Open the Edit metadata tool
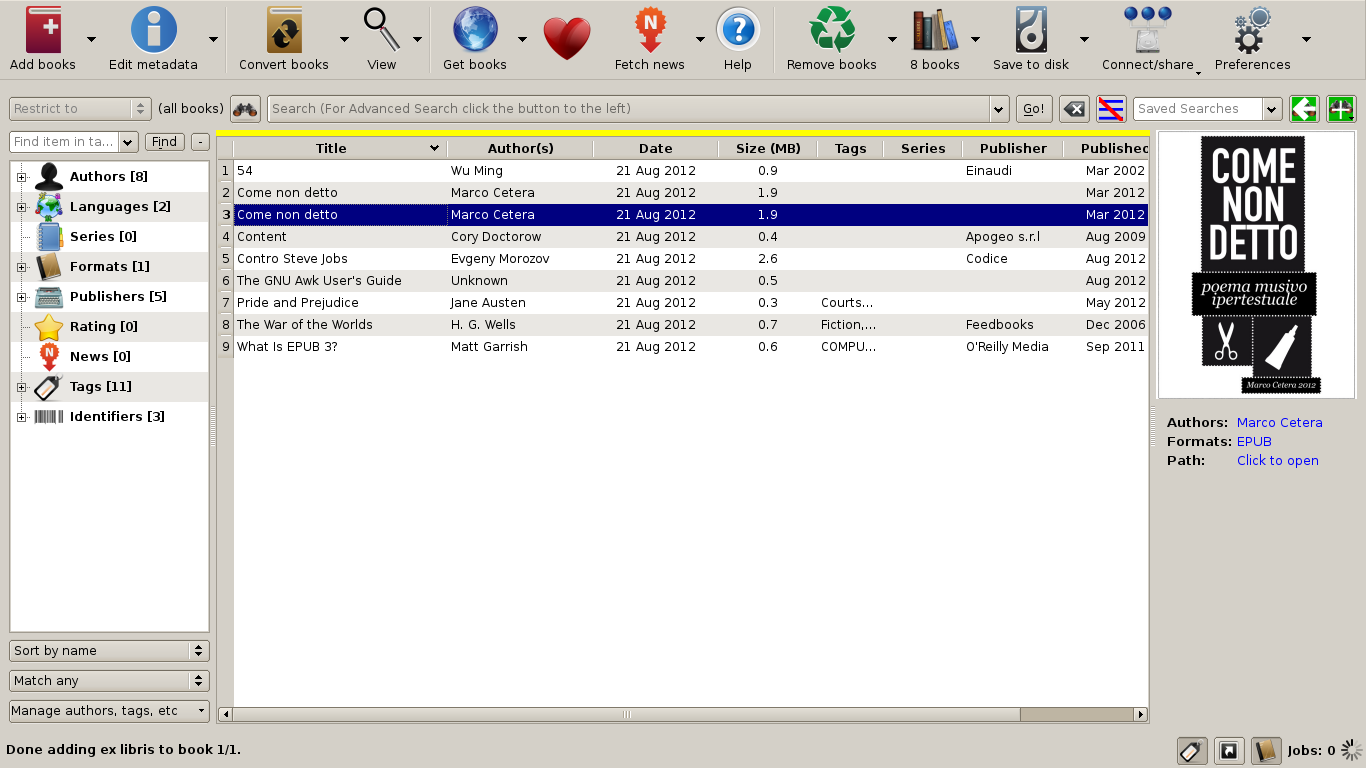This screenshot has height=768, width=1366. 153,30
